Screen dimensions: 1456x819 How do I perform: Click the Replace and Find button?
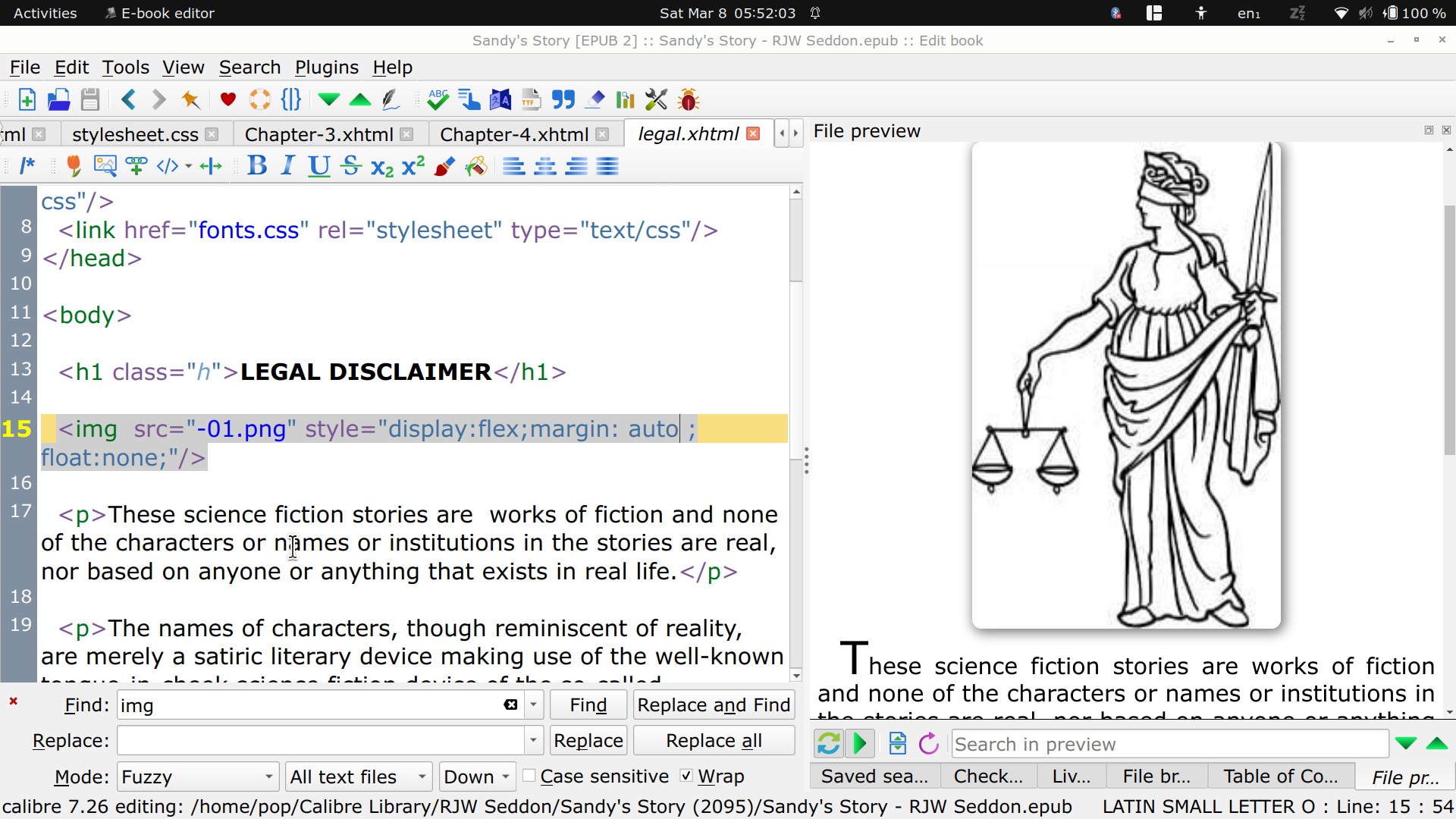point(713,705)
